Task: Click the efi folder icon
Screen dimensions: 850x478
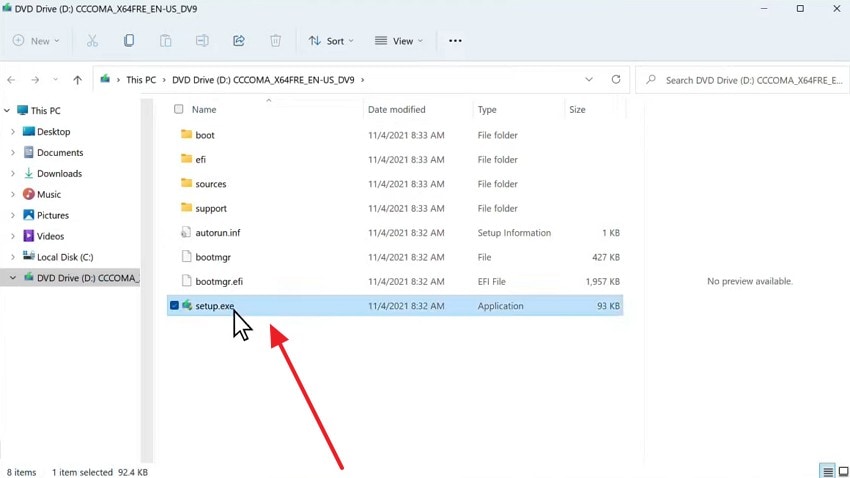Action: point(186,158)
